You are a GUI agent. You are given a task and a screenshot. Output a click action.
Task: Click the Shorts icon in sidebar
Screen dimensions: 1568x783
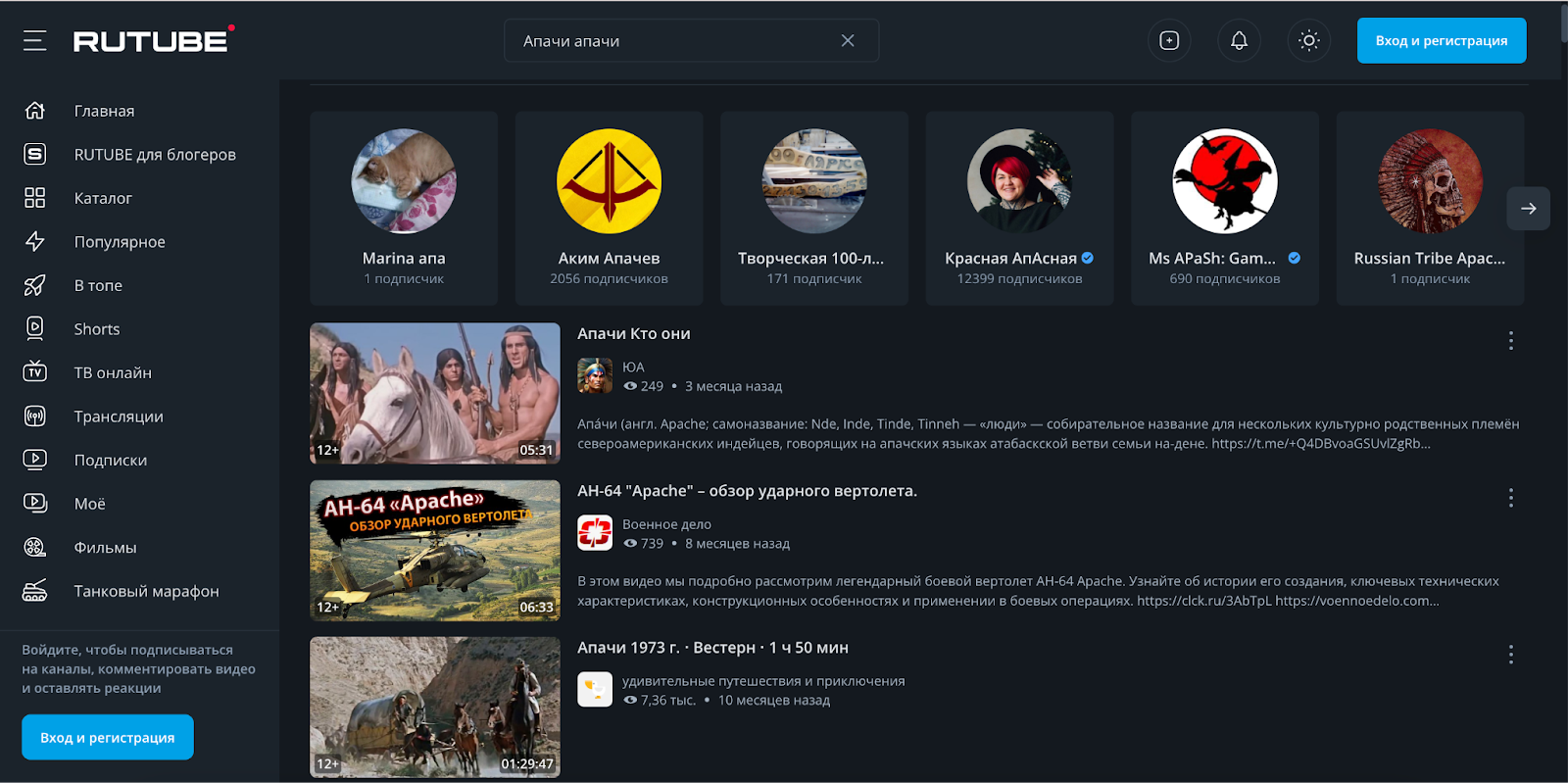tap(35, 328)
